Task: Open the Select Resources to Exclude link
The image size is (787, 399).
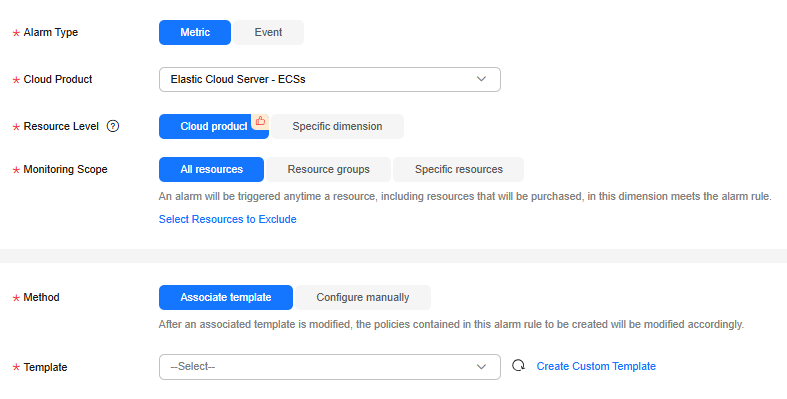Action: click(x=227, y=219)
